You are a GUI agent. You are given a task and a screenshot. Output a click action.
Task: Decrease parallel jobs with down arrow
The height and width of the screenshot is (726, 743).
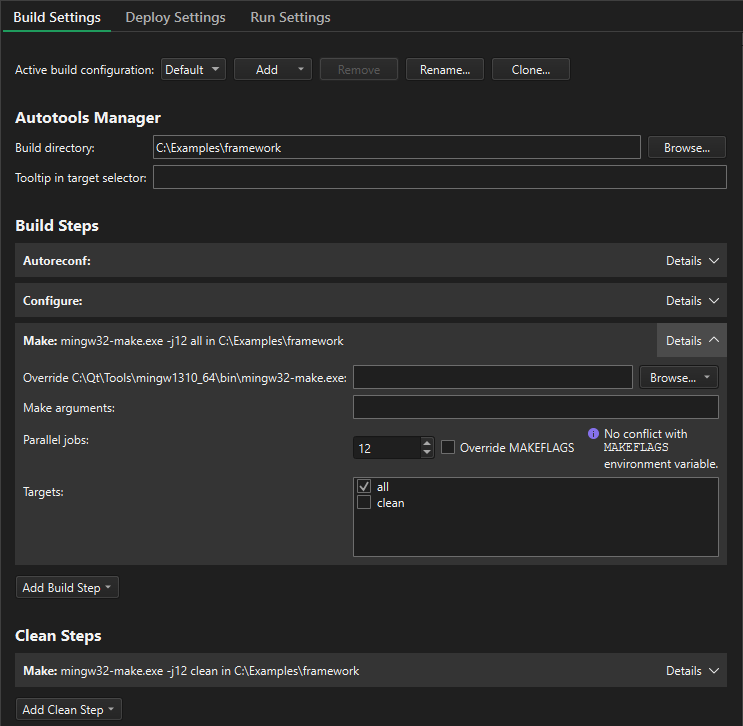coord(427,453)
